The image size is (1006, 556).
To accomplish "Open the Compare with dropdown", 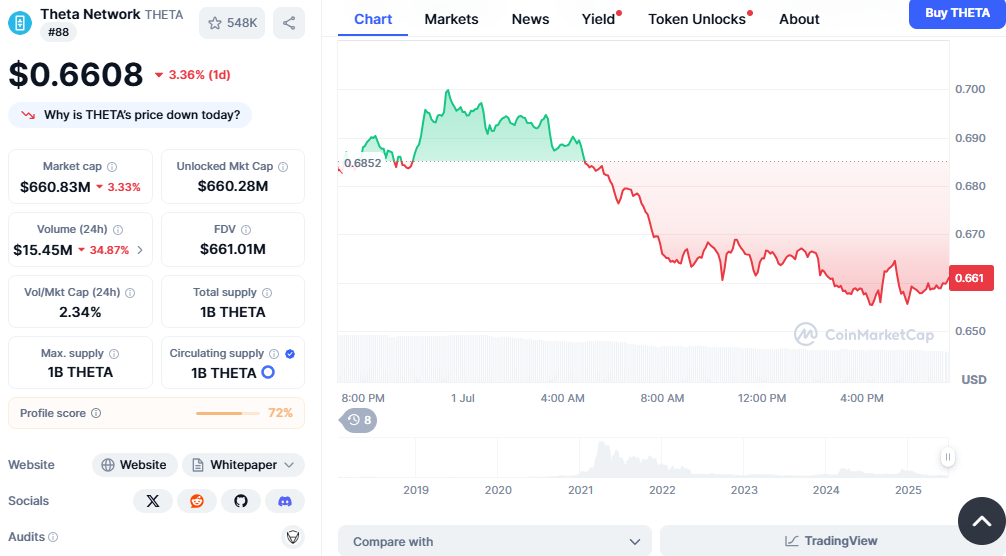I will coord(495,541).
